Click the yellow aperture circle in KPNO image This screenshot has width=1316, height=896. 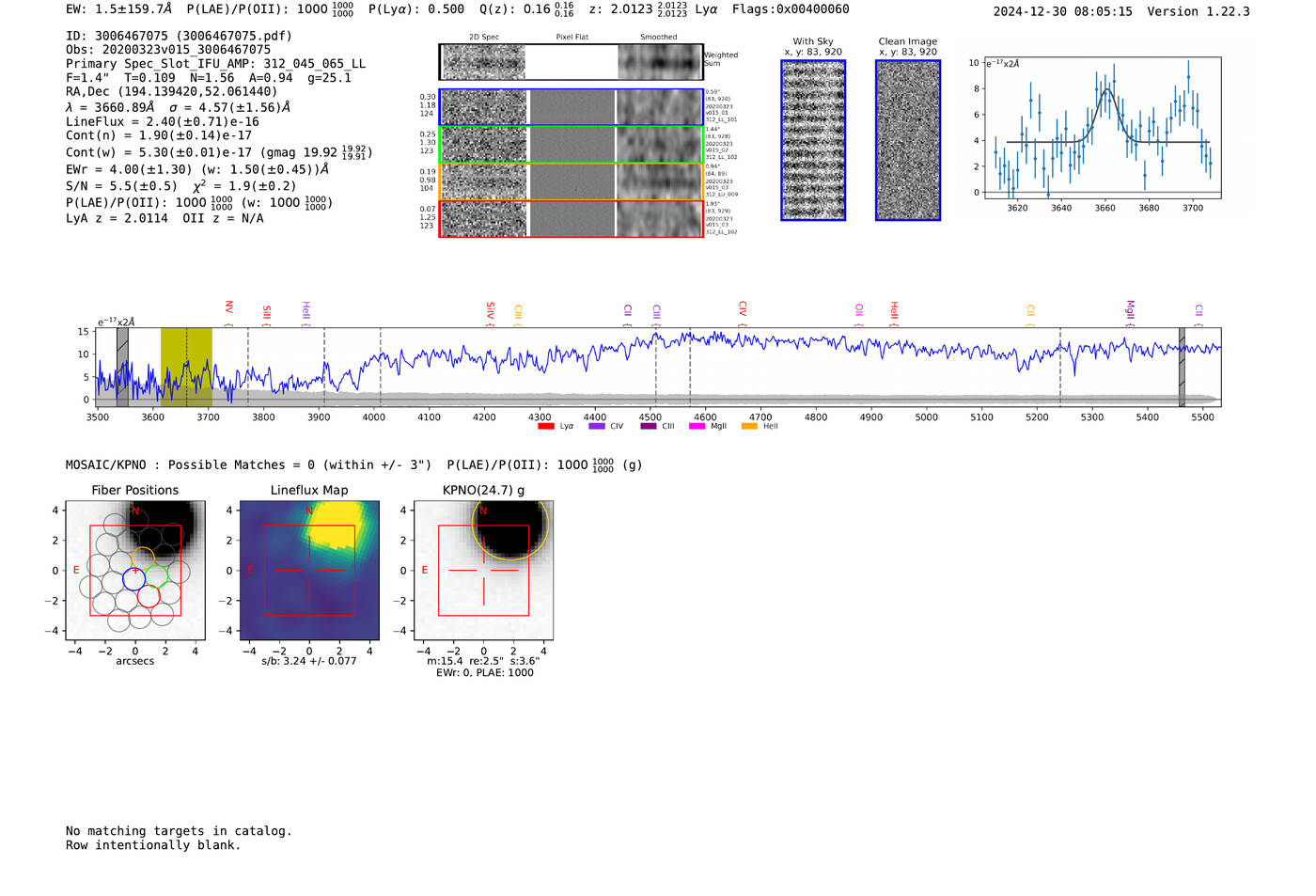pyautogui.click(x=509, y=523)
